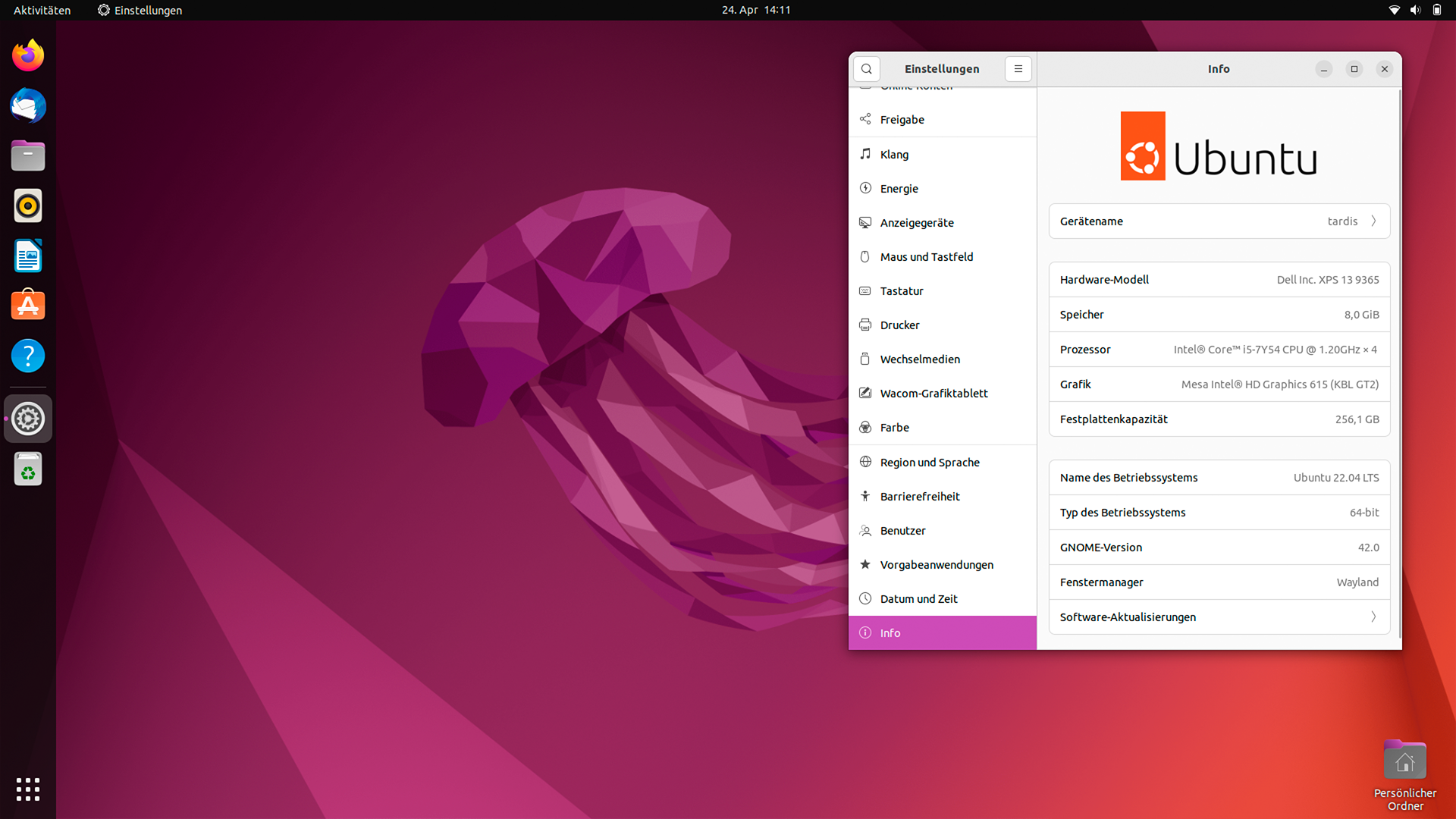1456x819 pixels.
Task: Click the Info panel vertical scrollbar
Action: (x=1399, y=364)
